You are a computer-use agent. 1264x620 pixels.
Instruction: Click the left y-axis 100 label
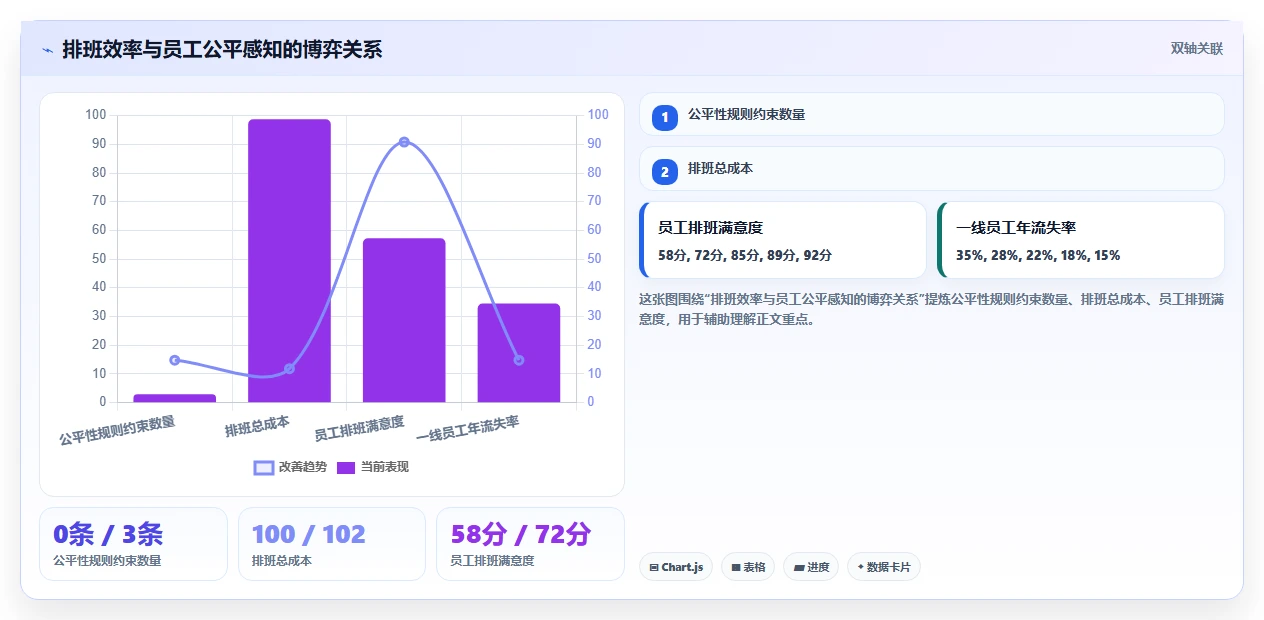click(x=96, y=115)
